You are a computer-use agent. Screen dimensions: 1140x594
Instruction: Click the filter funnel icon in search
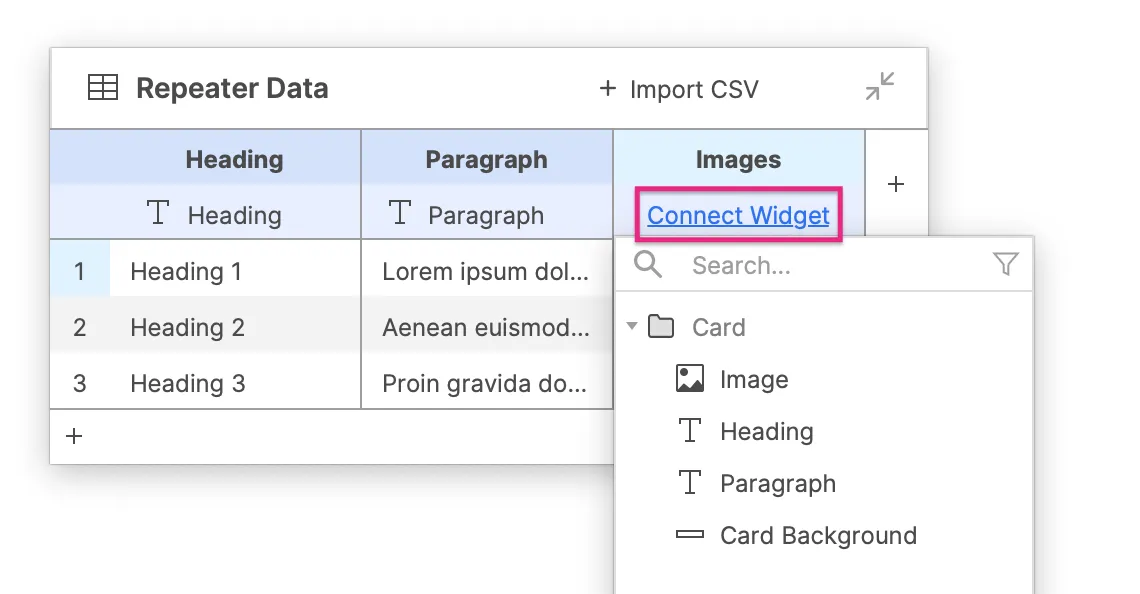tap(1005, 265)
